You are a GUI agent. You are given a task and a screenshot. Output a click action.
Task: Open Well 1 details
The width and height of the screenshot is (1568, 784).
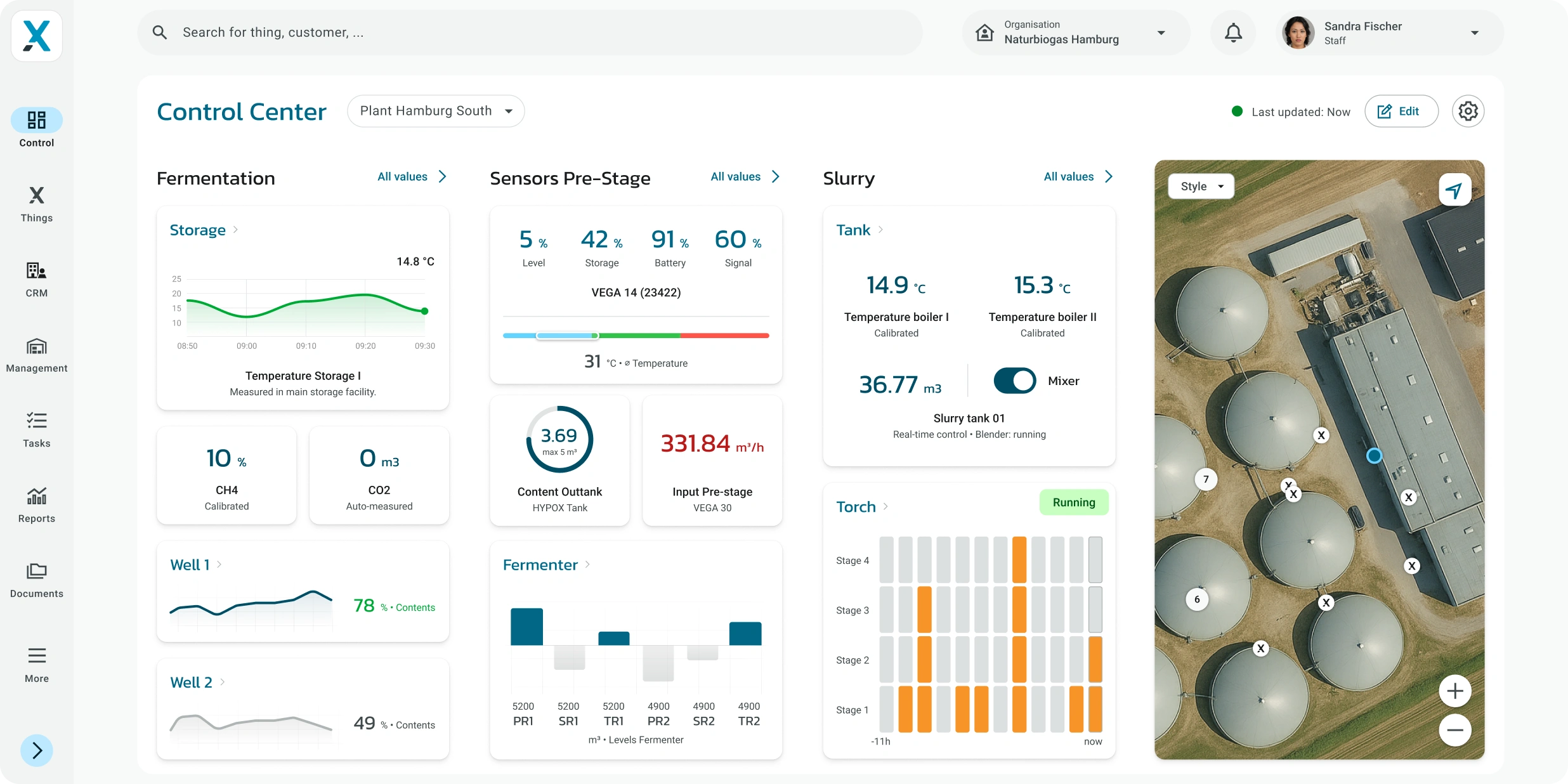pyautogui.click(x=195, y=565)
